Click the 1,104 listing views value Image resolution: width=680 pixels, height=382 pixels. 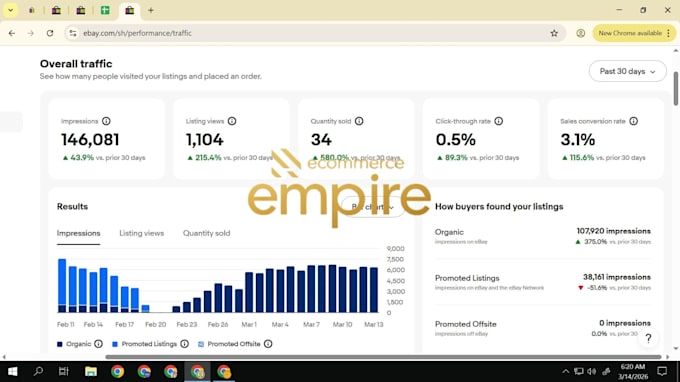(205, 140)
